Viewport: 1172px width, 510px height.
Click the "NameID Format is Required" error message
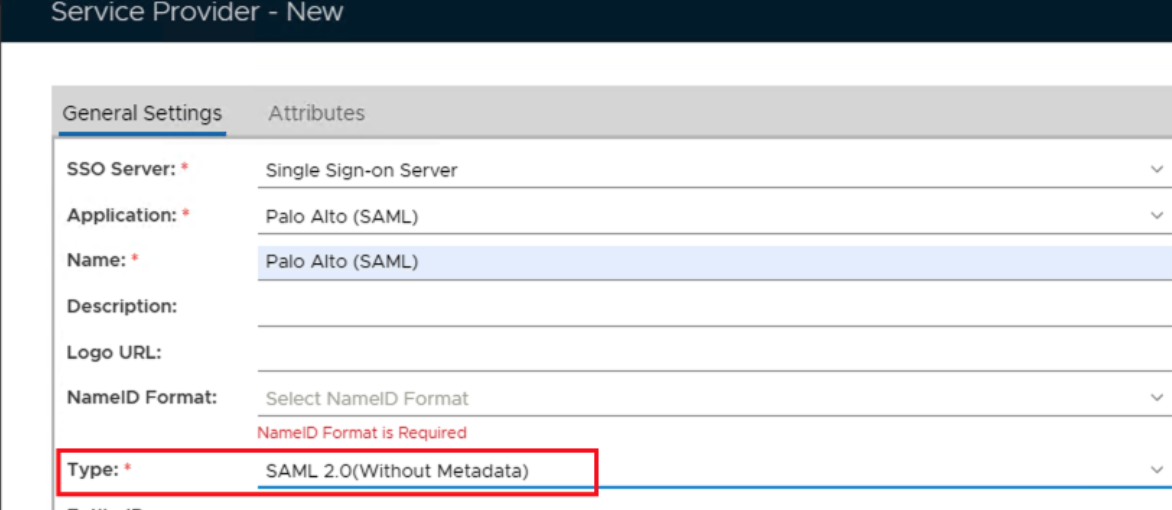[x=362, y=433]
